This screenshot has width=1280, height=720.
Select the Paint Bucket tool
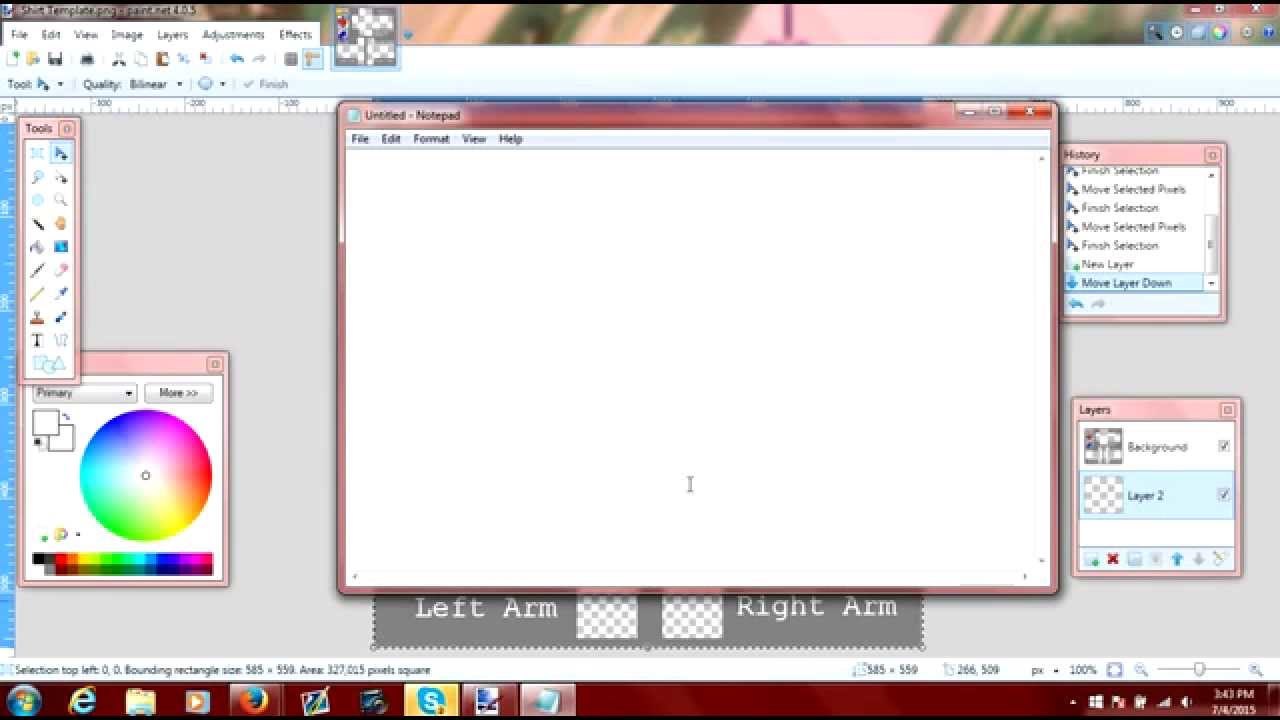37,247
